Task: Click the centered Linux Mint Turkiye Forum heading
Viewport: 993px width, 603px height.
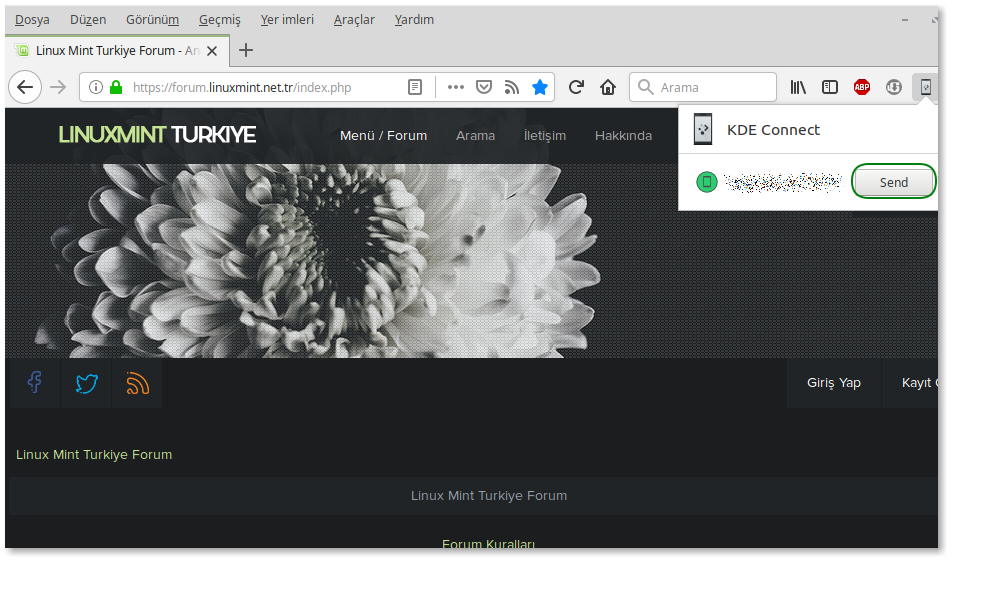Action: [489, 496]
